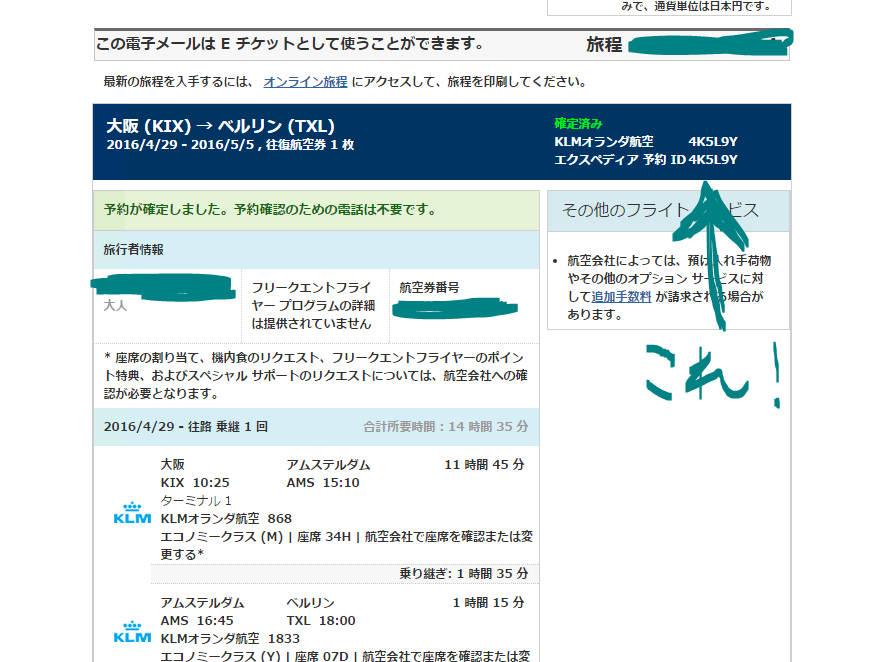Select KLMオランダ航空 confirmation code 4K5L9Y
Image resolution: width=873 pixels, height=662 pixels.
point(713,141)
